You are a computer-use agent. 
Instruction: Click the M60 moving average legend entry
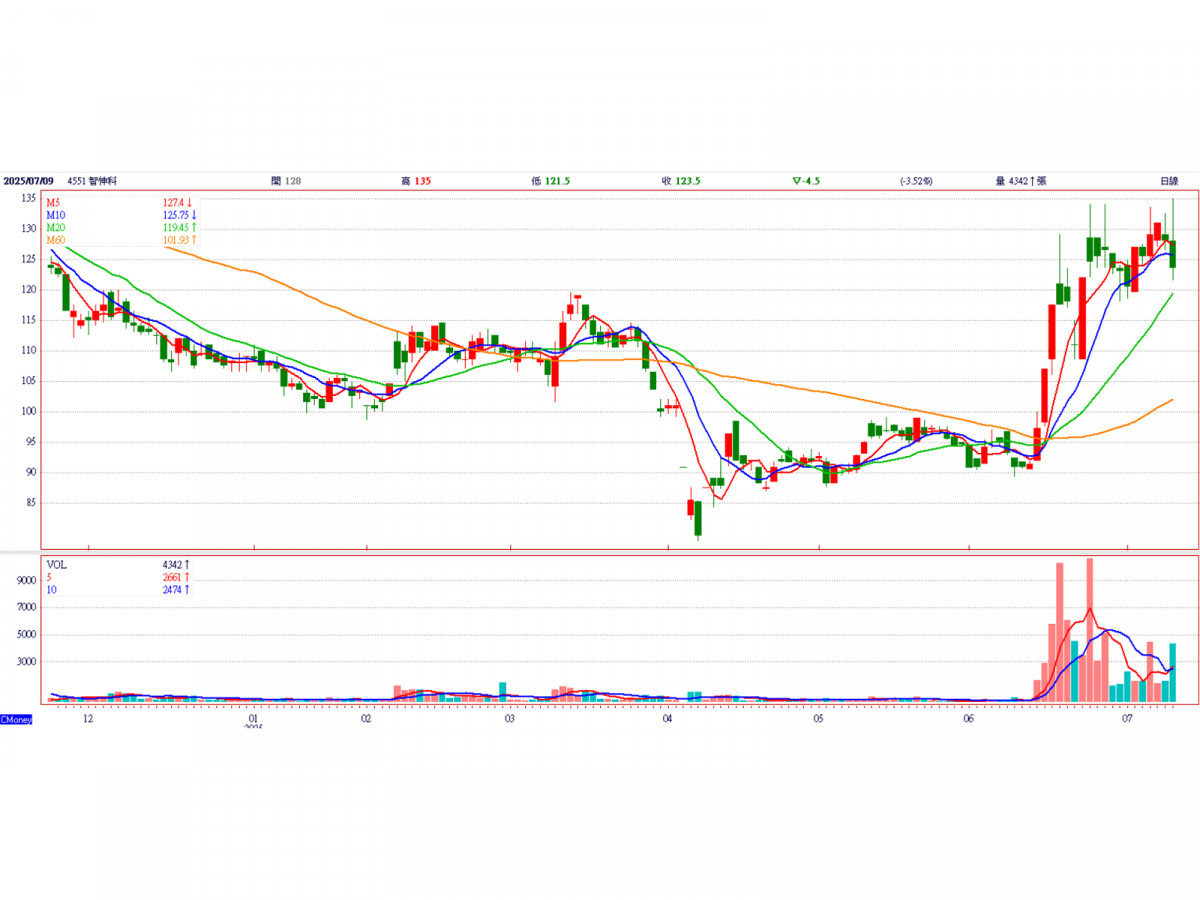pyautogui.click(x=56, y=241)
